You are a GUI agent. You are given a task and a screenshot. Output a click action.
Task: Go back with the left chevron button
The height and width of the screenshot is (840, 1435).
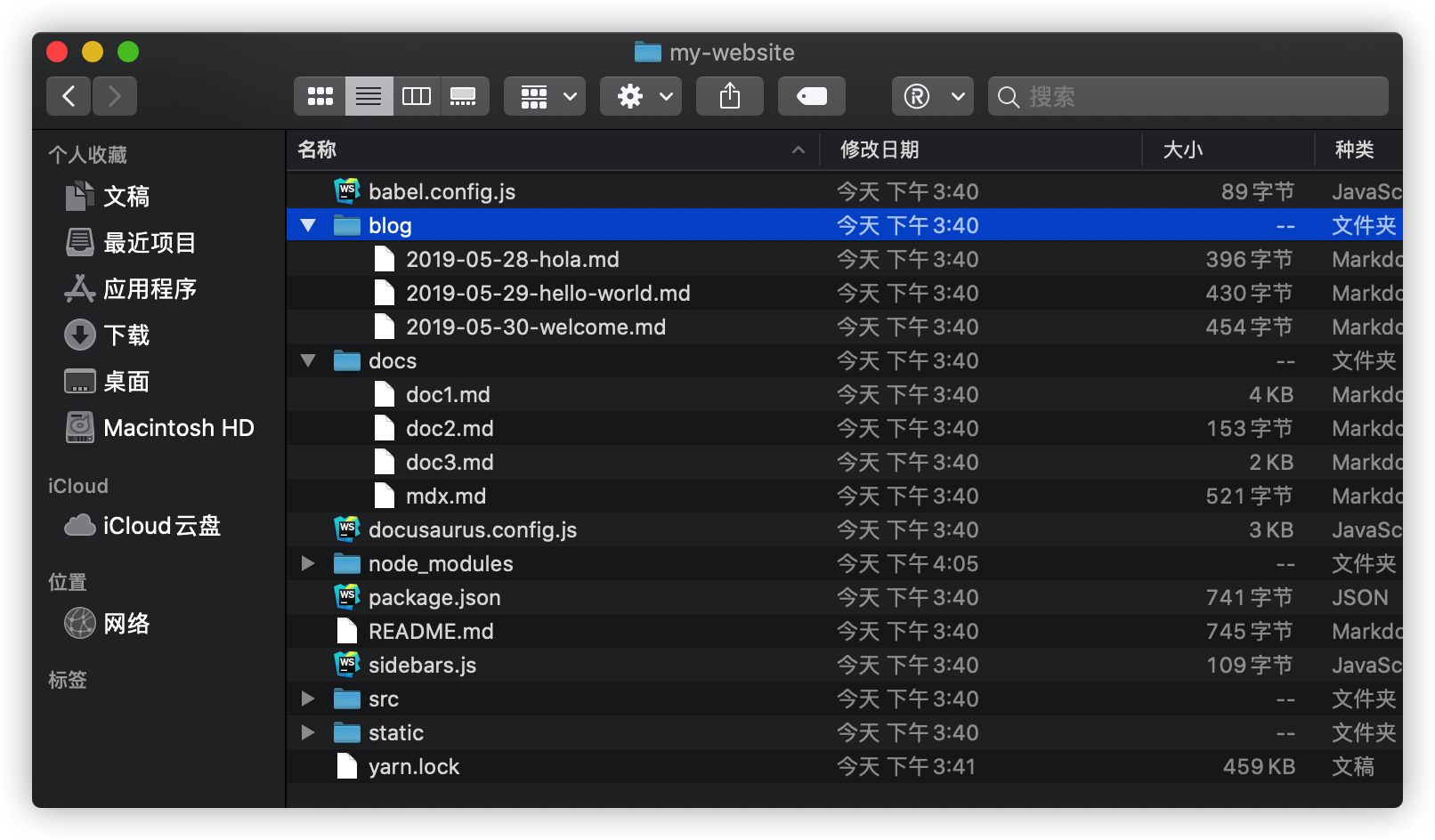pos(69,96)
